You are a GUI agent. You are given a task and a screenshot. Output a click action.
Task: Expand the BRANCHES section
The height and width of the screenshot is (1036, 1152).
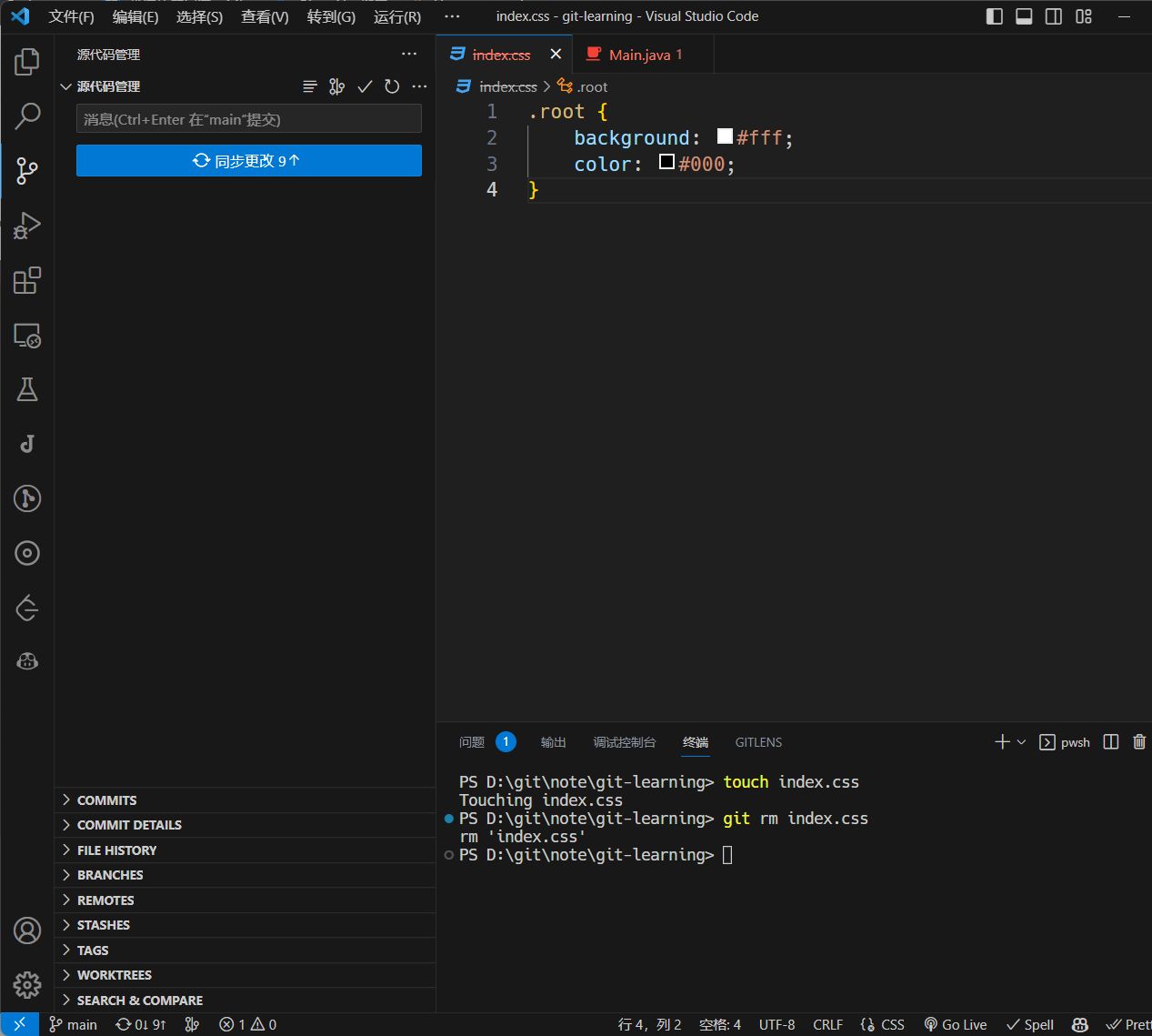click(x=110, y=875)
